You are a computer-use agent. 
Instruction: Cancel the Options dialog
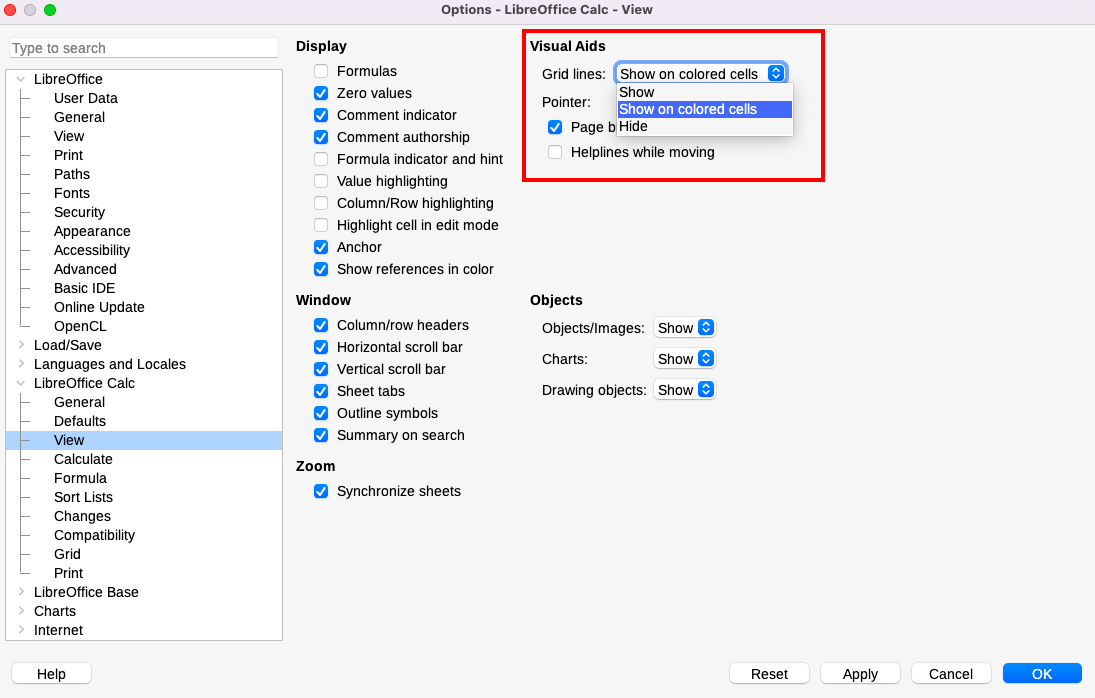(951, 674)
